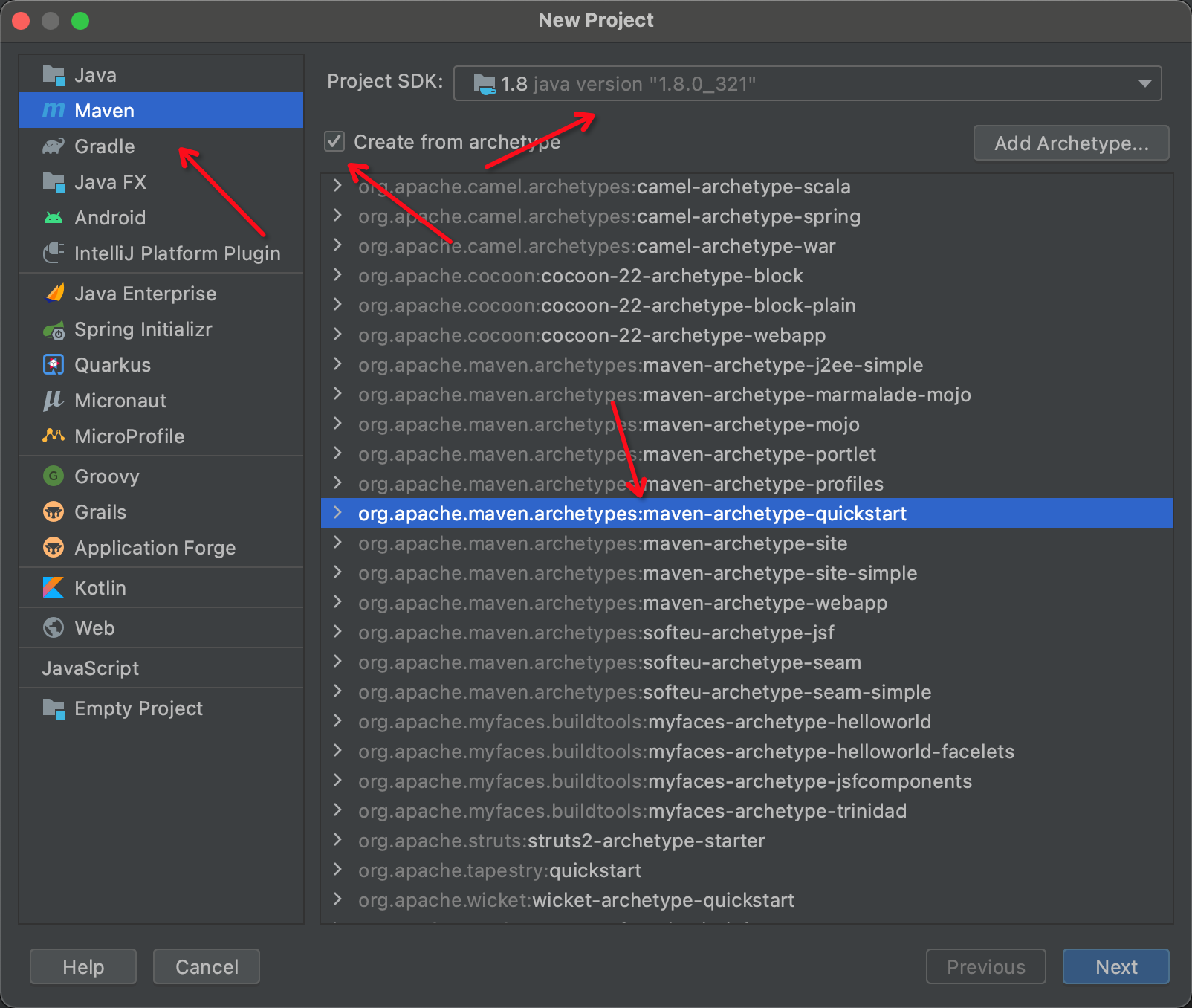This screenshot has width=1192, height=1008.
Task: Expand camel-archetype-scala row
Action: (337, 186)
